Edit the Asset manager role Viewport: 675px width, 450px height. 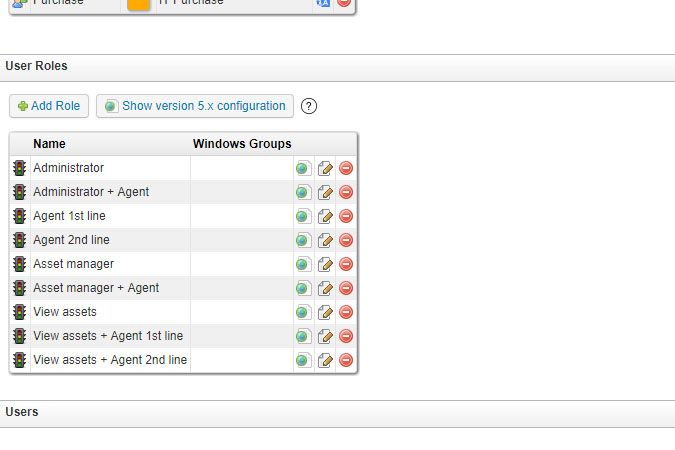click(325, 264)
